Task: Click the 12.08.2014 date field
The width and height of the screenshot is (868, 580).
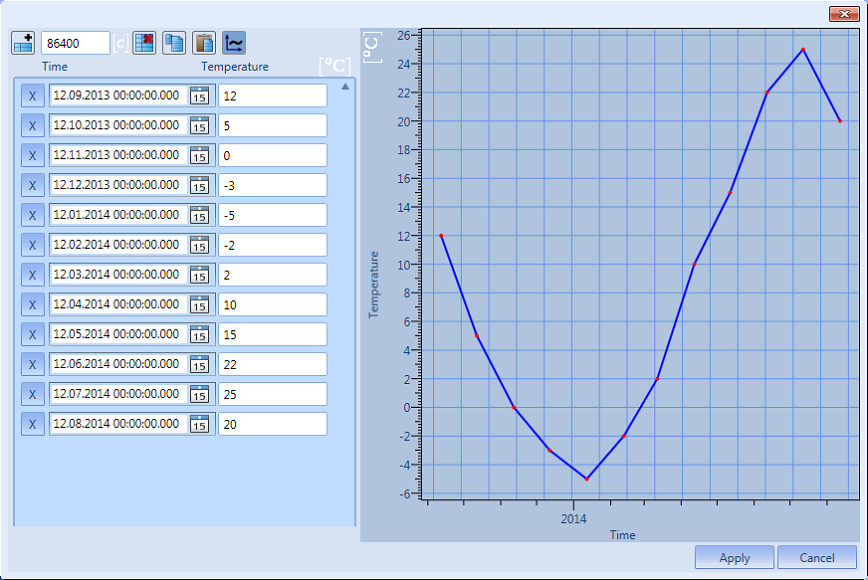Action: [118, 424]
